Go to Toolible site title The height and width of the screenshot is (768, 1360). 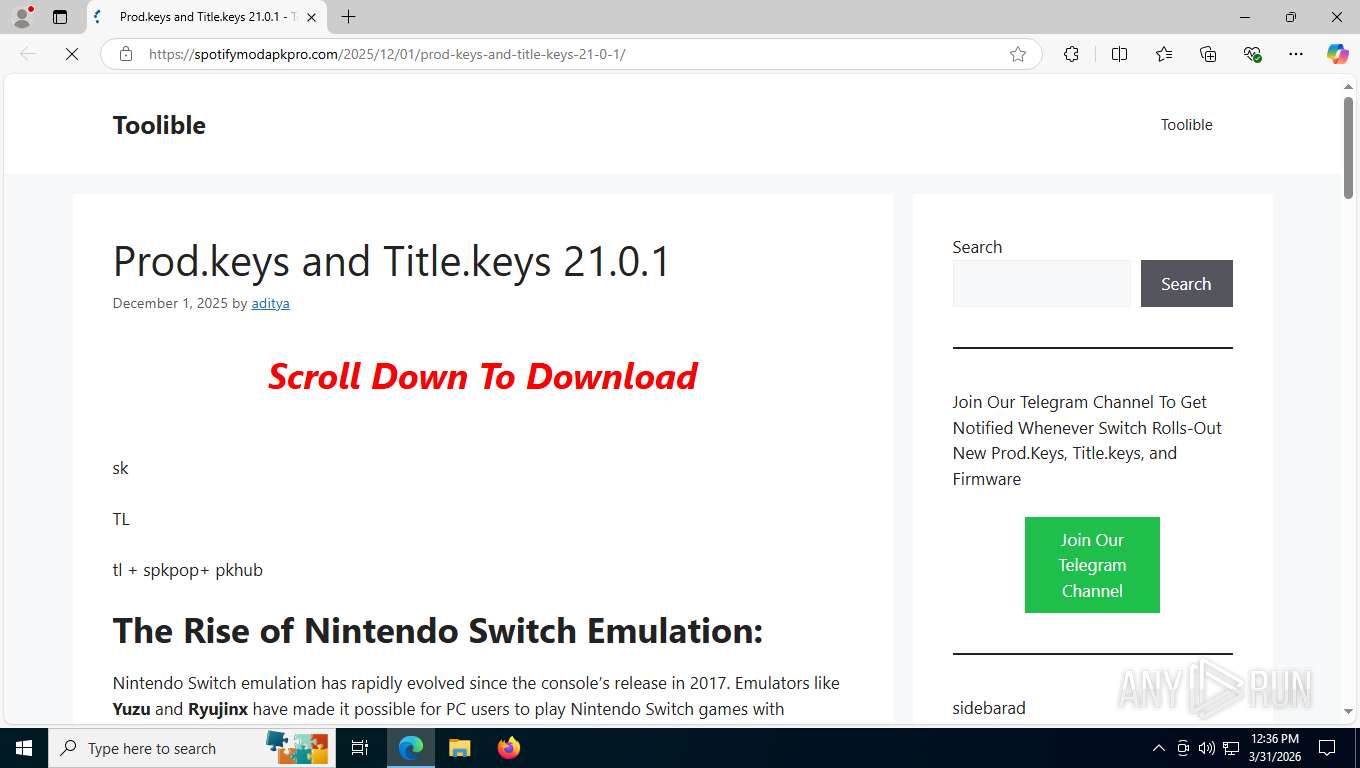[x=159, y=125]
